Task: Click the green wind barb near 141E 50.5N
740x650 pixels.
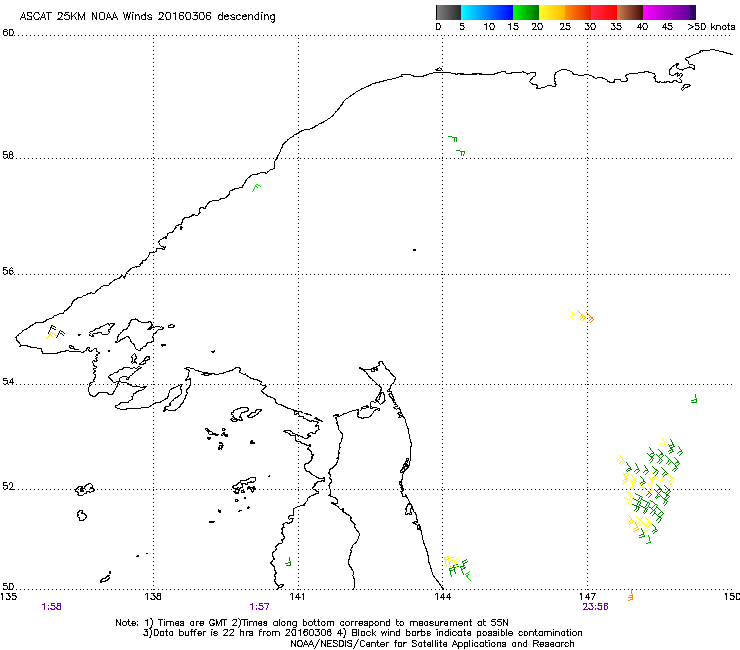Action: pyautogui.click(x=288, y=561)
